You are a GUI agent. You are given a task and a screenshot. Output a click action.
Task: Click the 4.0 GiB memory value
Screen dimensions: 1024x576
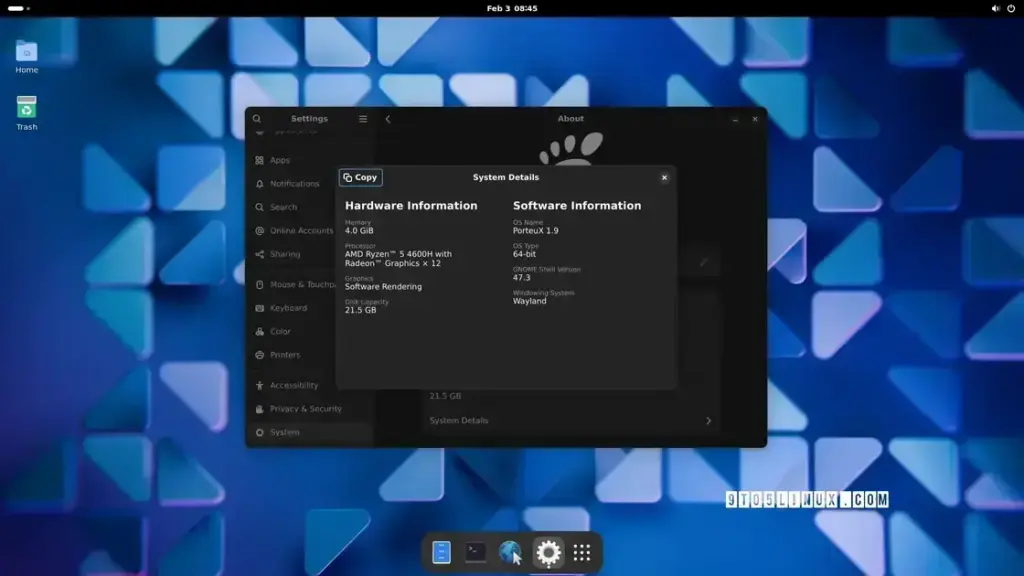359,231
